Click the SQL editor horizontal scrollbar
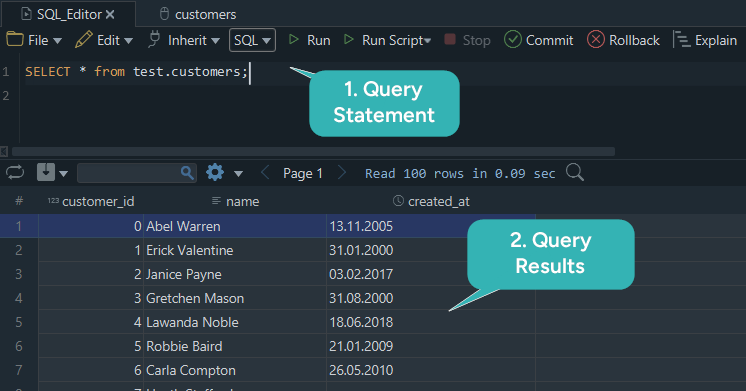The height and width of the screenshot is (391, 746). pos(313,152)
